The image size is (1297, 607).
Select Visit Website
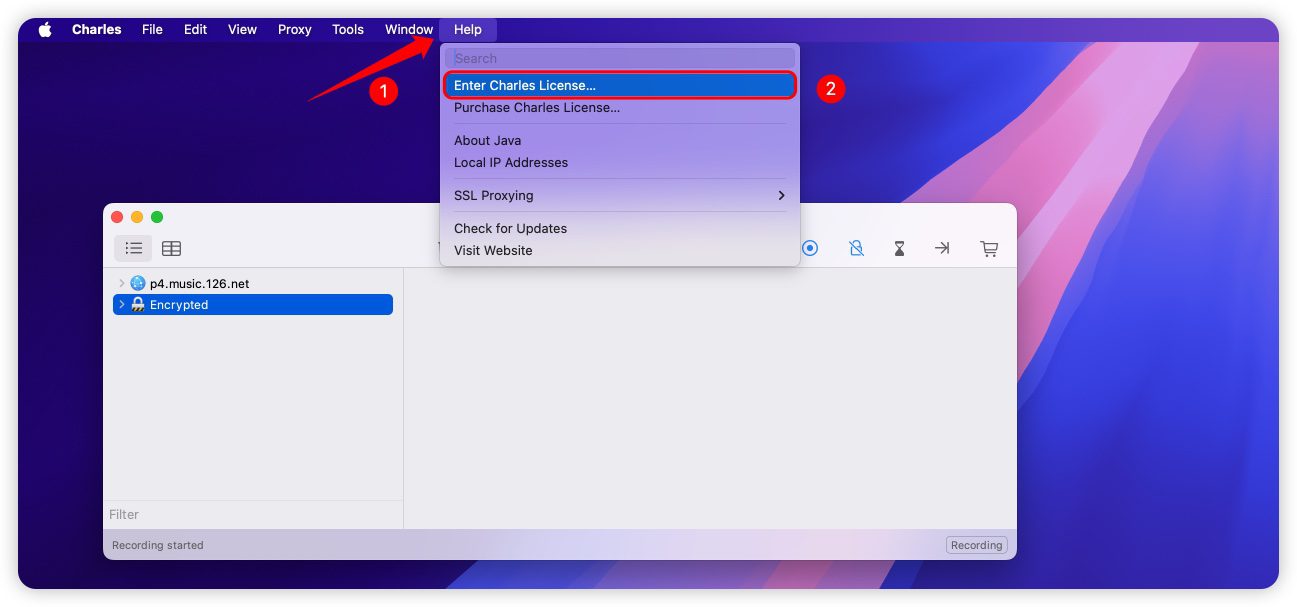pos(620,250)
